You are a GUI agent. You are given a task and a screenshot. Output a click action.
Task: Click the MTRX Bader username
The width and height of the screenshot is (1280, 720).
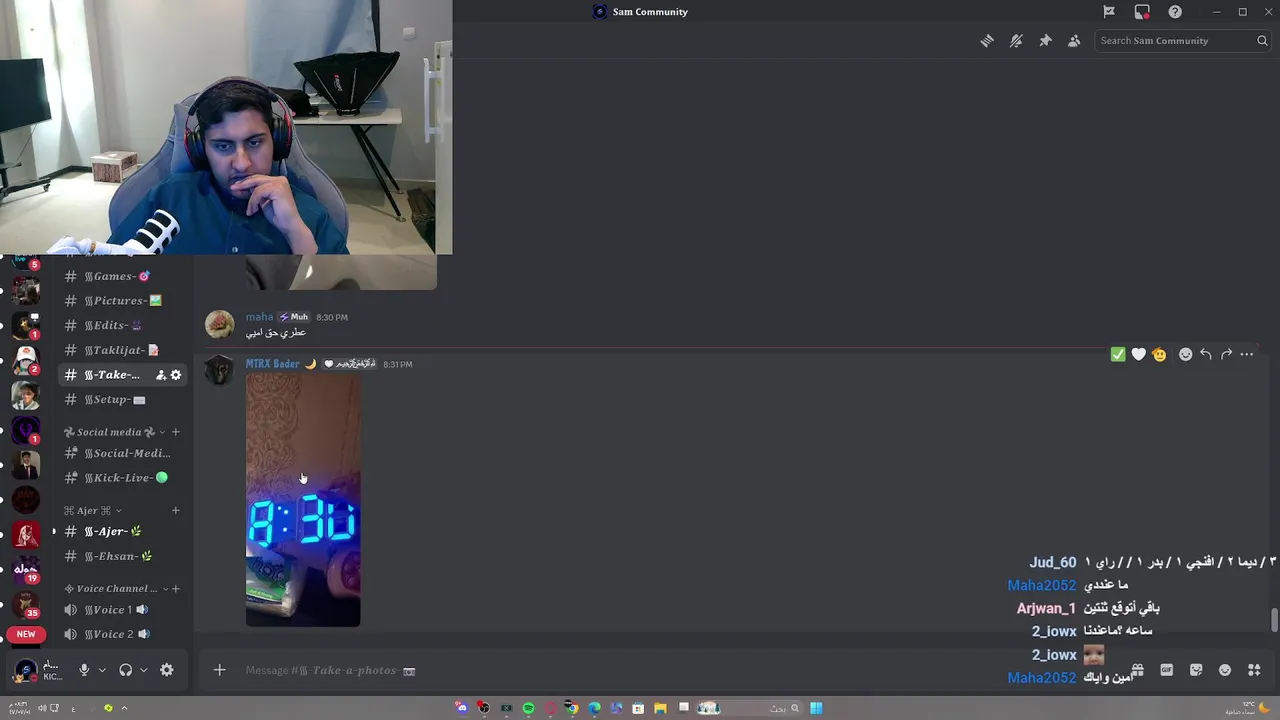(273, 364)
